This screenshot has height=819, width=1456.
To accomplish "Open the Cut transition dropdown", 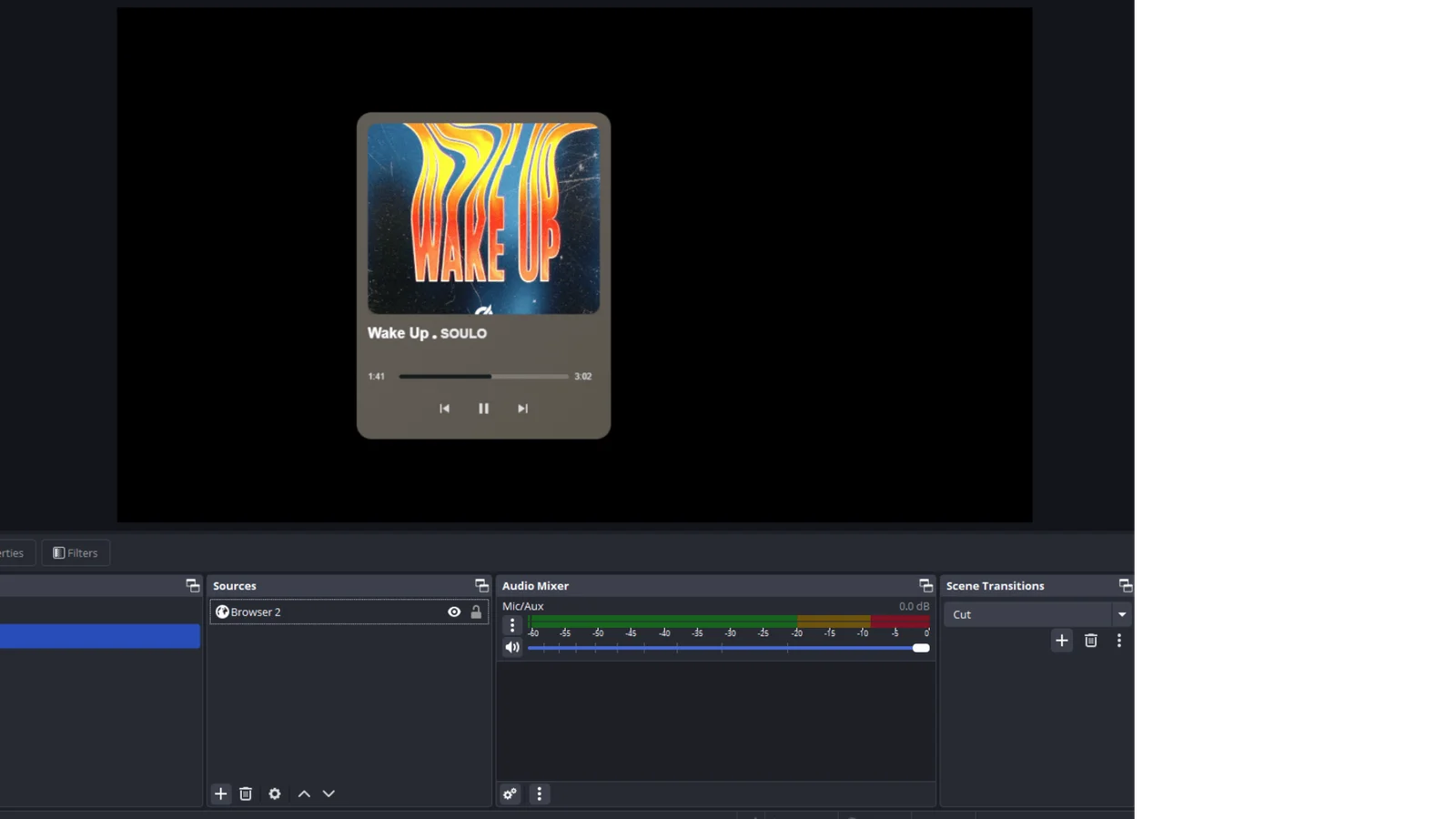I will (x=1121, y=614).
